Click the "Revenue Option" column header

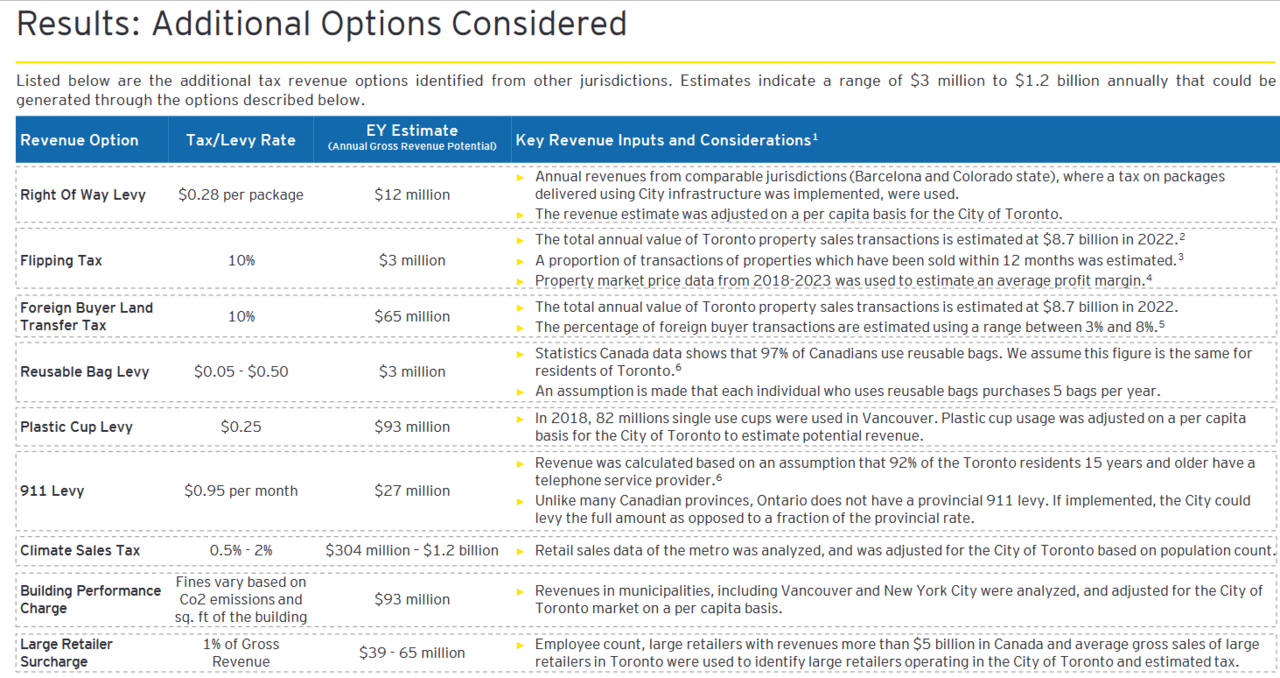pyautogui.click(x=79, y=140)
